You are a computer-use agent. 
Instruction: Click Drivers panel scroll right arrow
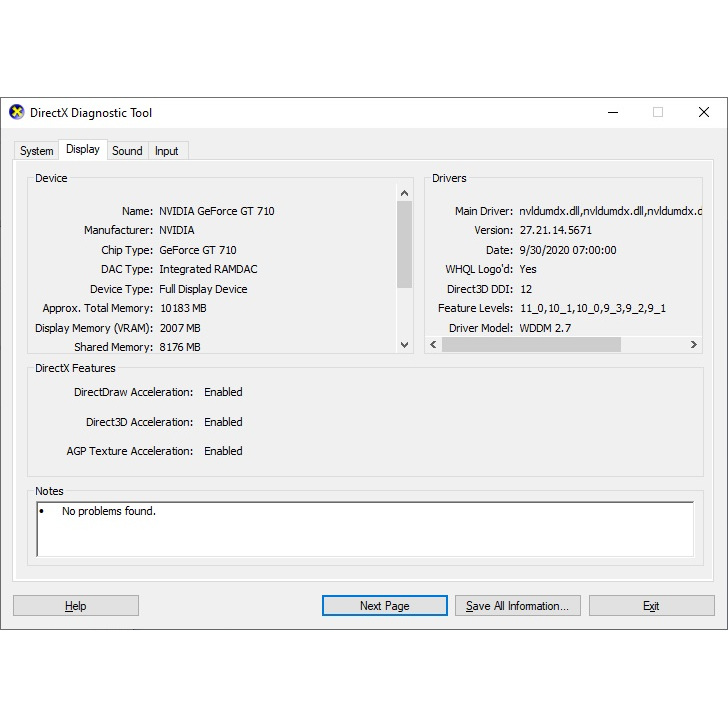click(x=694, y=344)
